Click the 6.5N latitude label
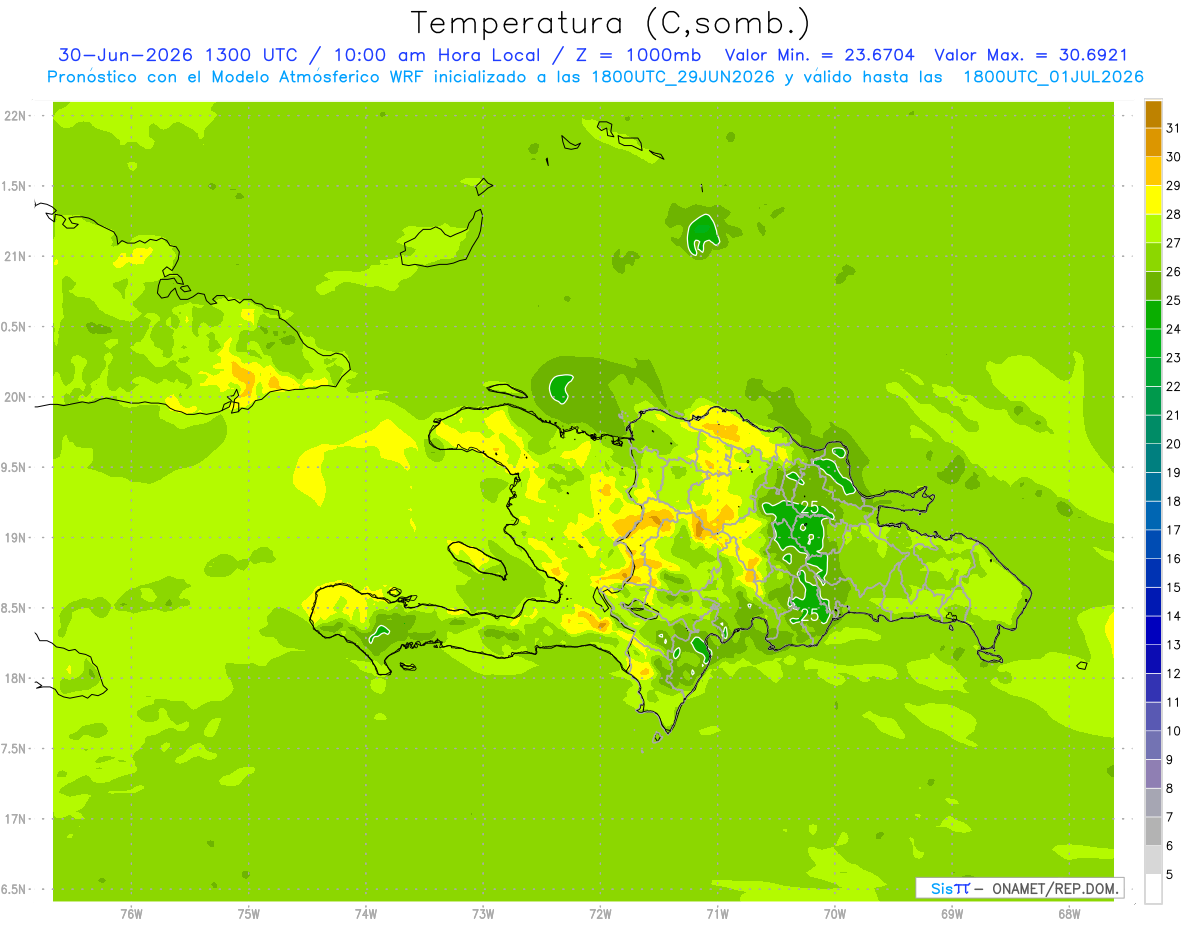1200x927 pixels. click(x=15, y=890)
